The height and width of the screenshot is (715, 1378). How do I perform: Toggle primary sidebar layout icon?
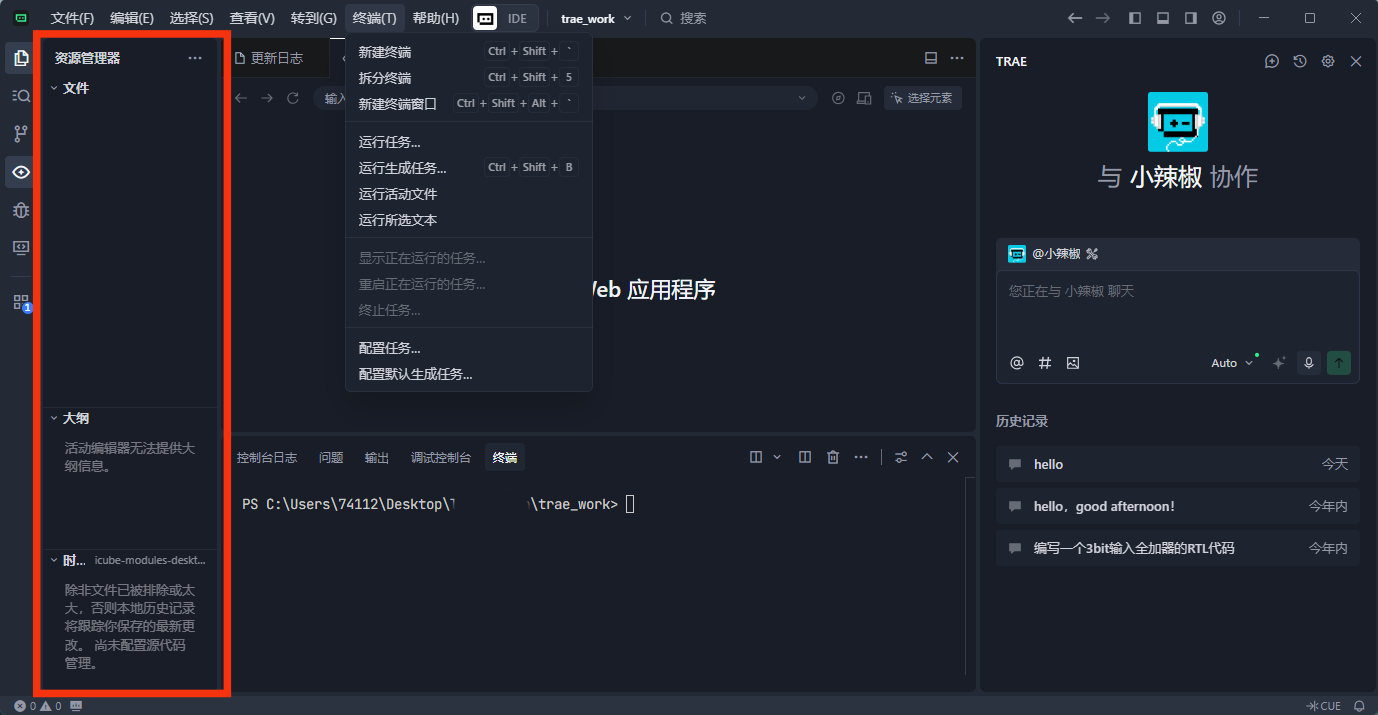tap(1135, 18)
